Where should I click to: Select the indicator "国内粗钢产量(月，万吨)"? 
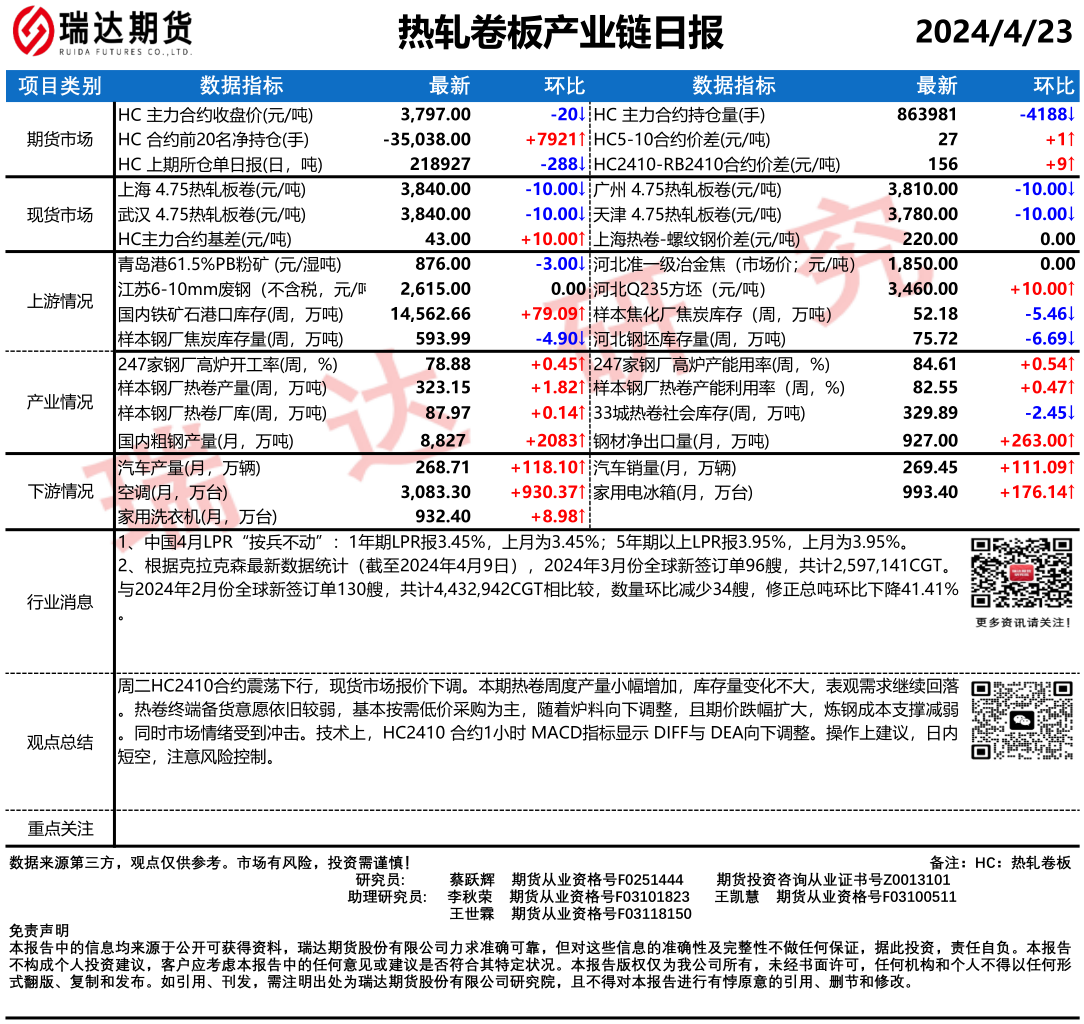tap(205, 441)
